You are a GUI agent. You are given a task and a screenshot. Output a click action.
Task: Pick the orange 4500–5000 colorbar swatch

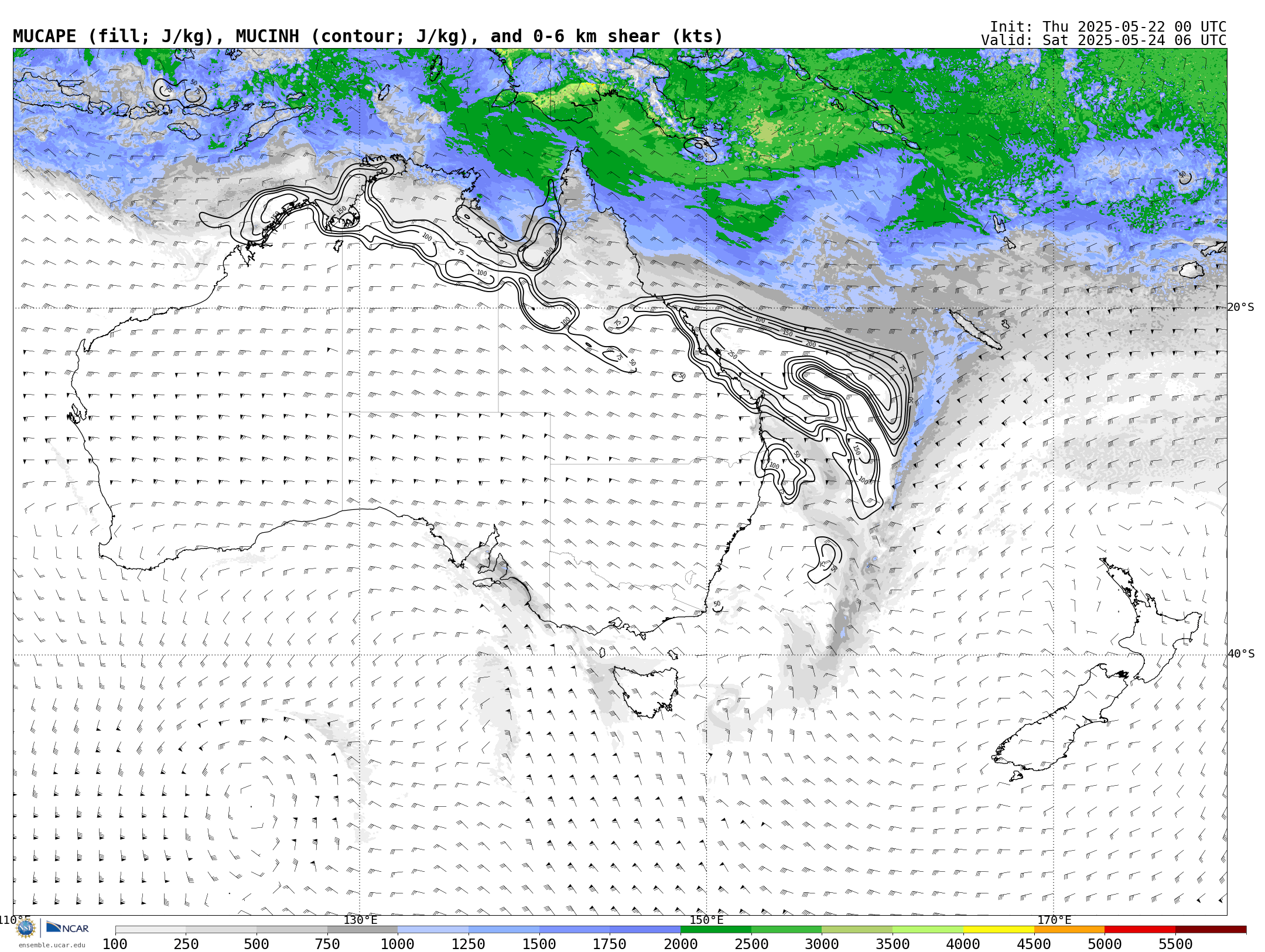click(1069, 930)
